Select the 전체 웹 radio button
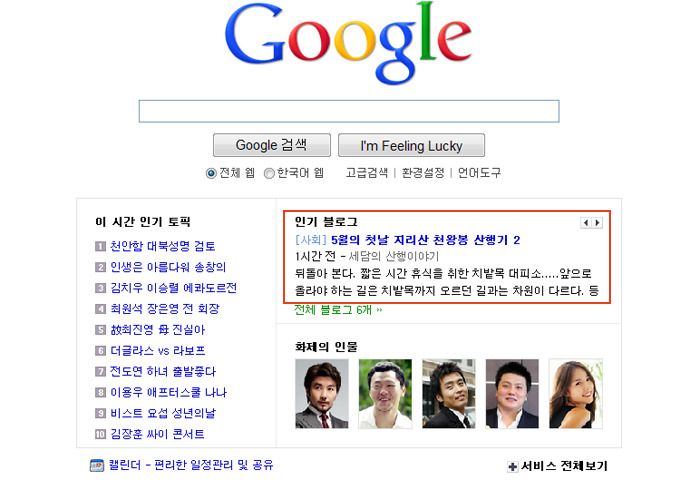Screen dimensions: 700x480 (x=211, y=173)
